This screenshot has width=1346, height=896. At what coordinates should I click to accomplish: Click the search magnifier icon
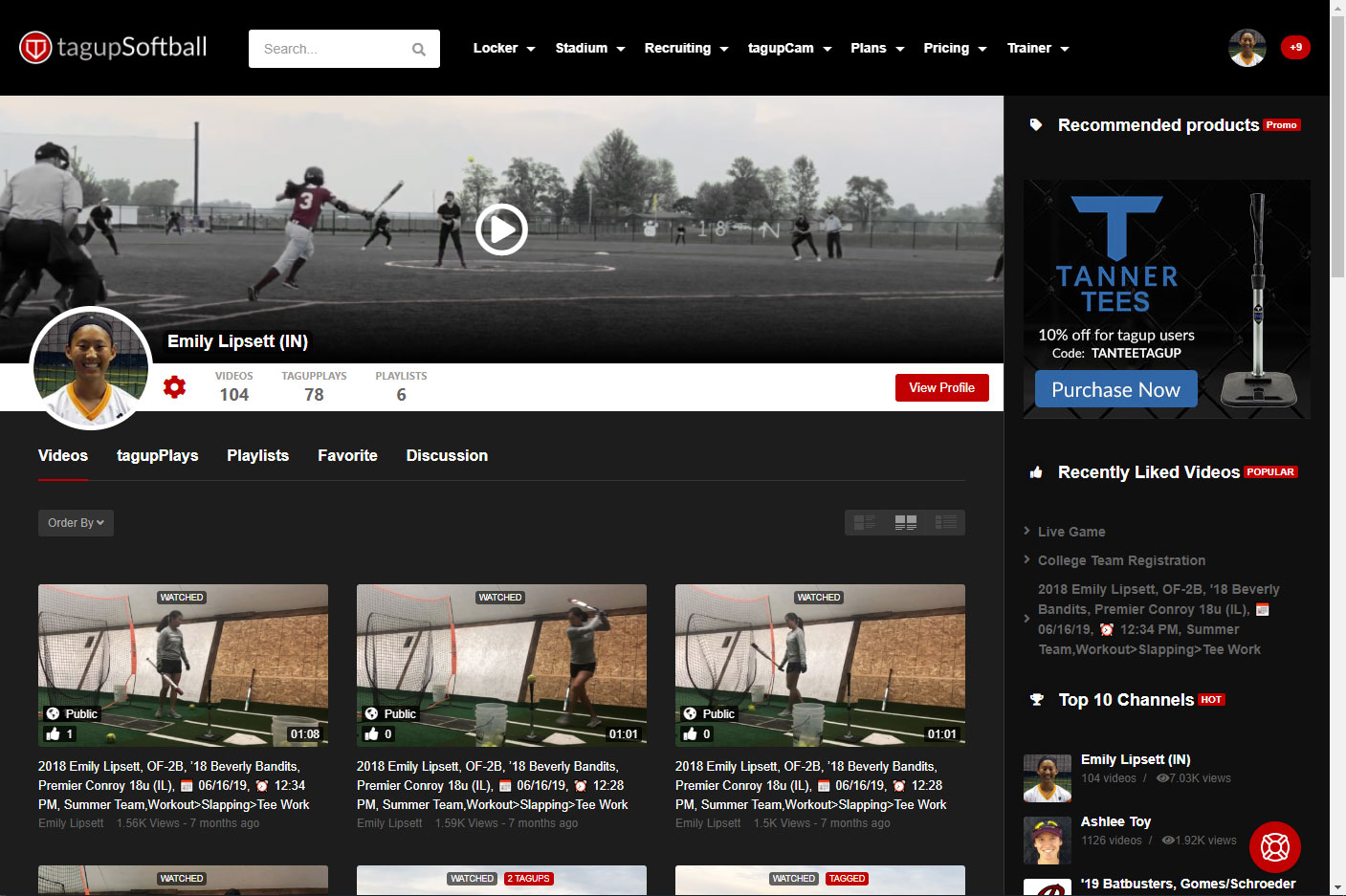418,50
